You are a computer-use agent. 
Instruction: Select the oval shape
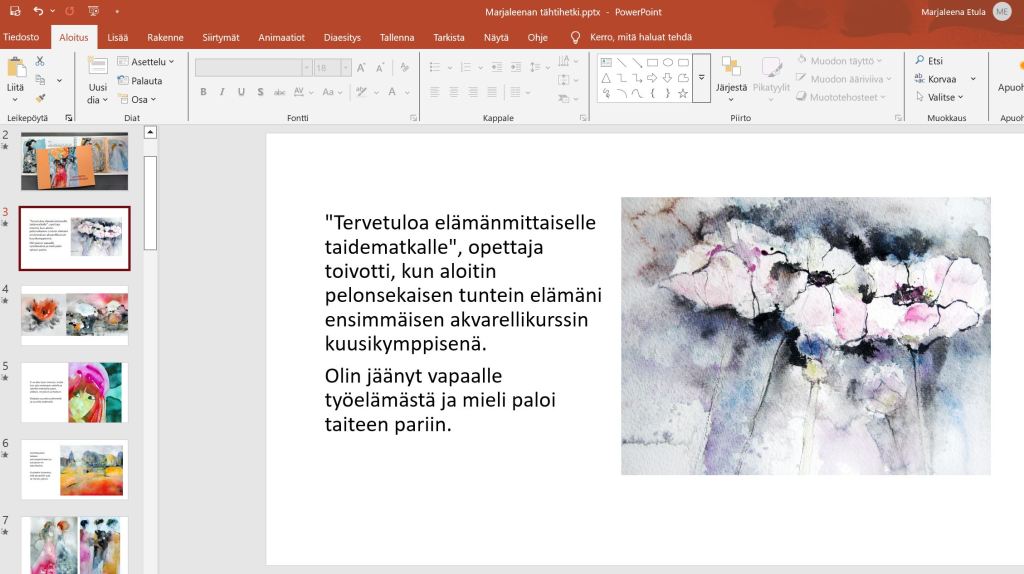pyautogui.click(x=667, y=63)
